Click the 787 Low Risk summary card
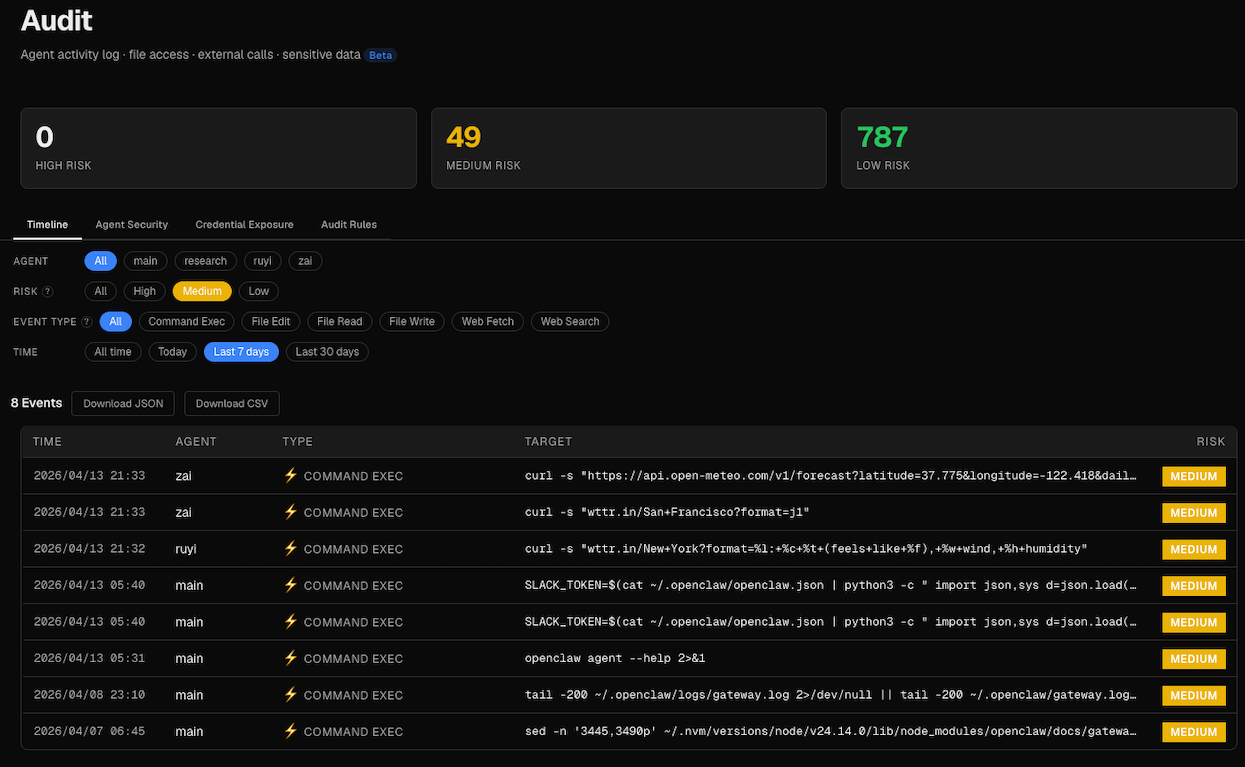Image resolution: width=1245 pixels, height=767 pixels. pos(1039,148)
